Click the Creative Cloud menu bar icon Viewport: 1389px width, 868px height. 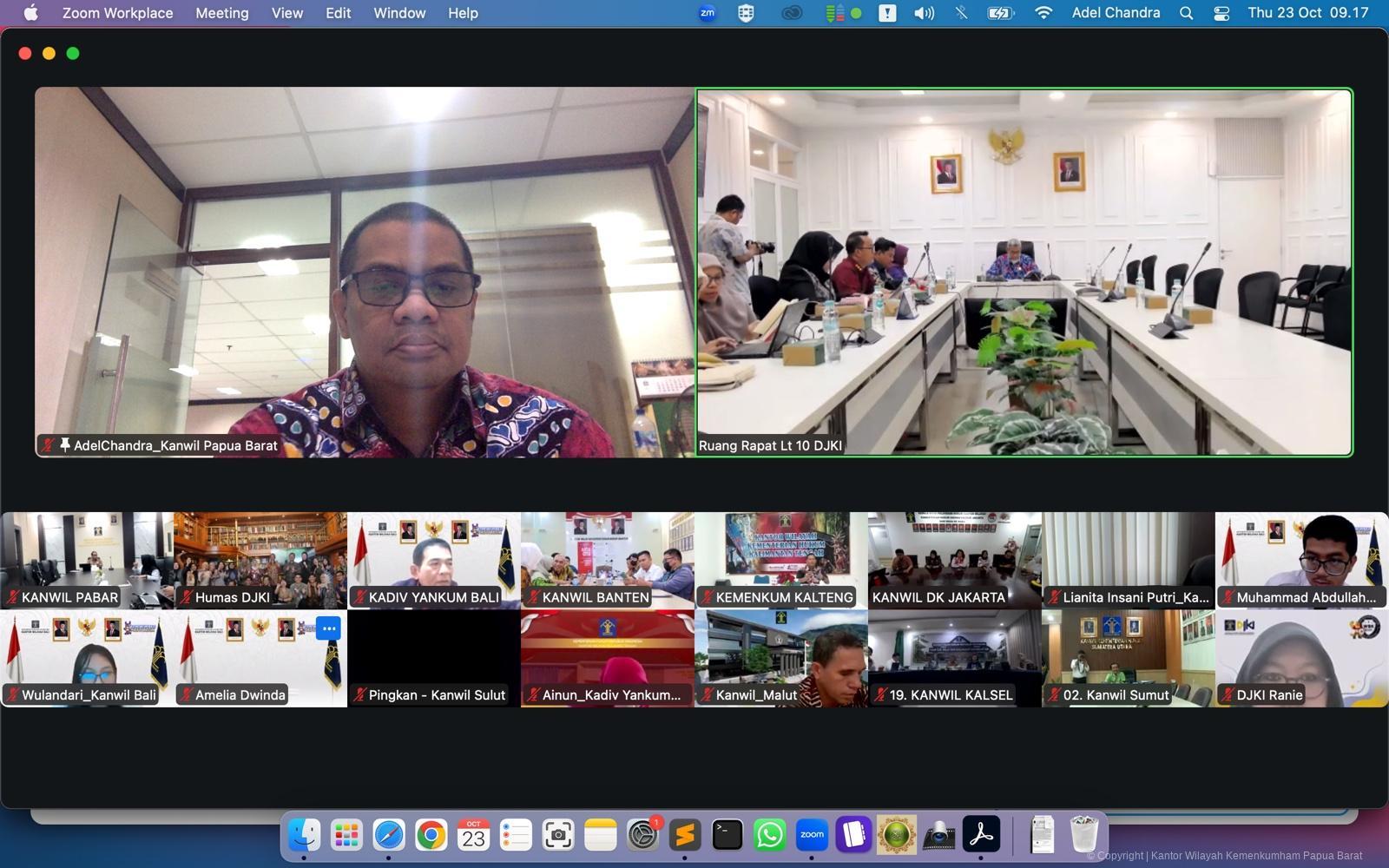tap(792, 13)
